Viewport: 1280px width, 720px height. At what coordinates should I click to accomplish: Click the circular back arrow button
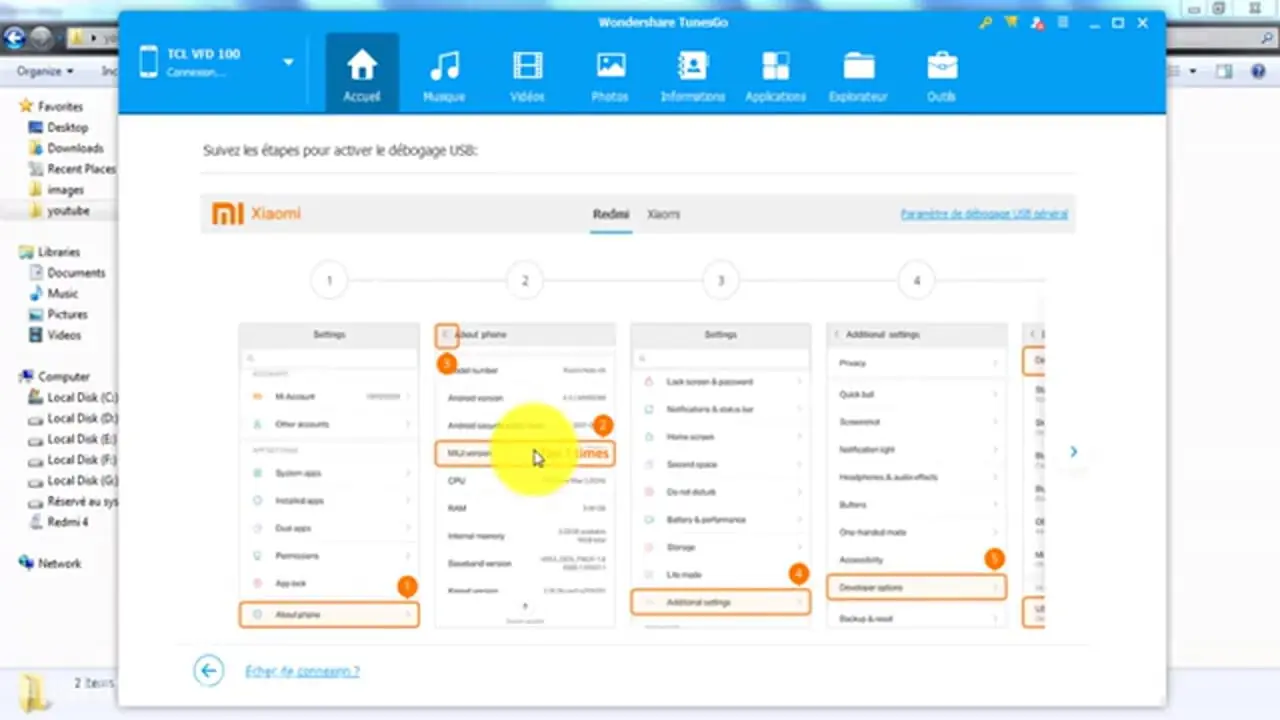tap(209, 670)
